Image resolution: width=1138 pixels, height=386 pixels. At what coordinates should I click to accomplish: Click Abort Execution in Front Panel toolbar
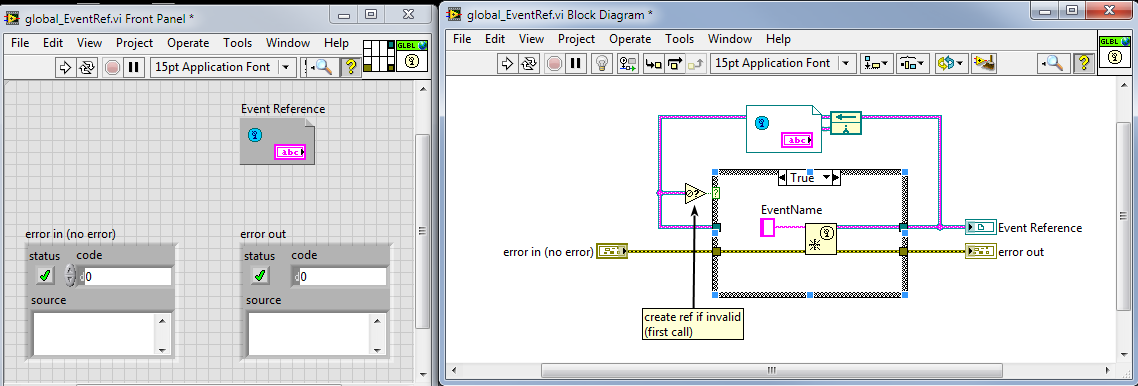pyautogui.click(x=112, y=67)
